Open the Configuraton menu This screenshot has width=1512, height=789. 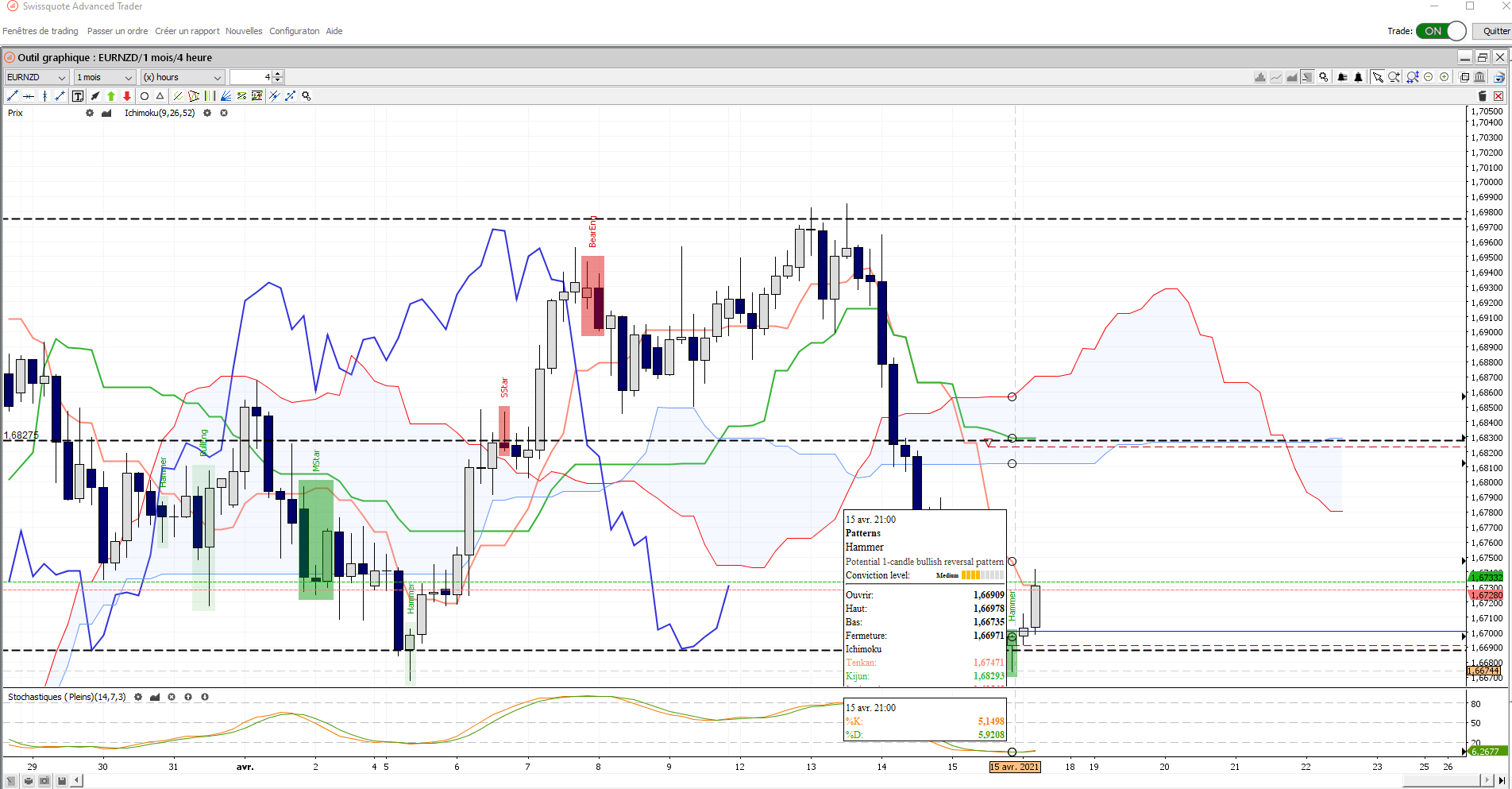click(x=295, y=31)
